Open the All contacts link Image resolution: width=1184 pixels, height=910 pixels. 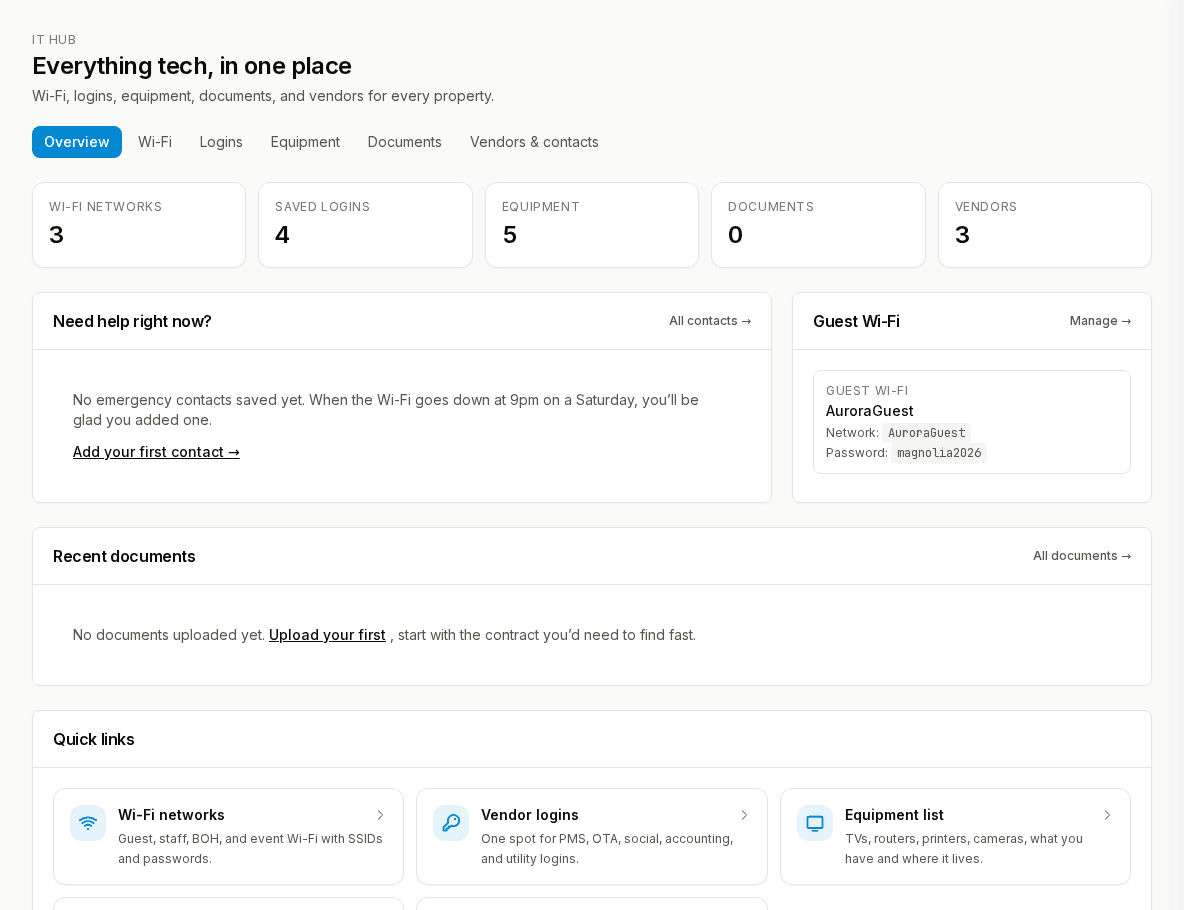pos(710,321)
